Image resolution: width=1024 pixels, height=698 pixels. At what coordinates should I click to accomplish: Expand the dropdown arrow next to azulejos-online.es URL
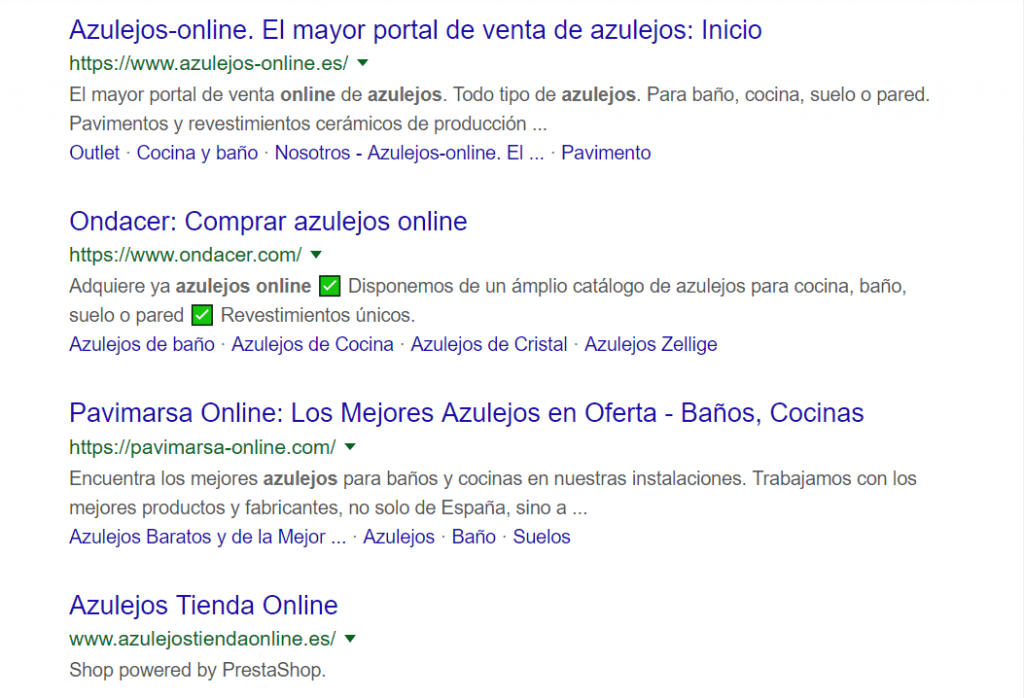click(362, 62)
